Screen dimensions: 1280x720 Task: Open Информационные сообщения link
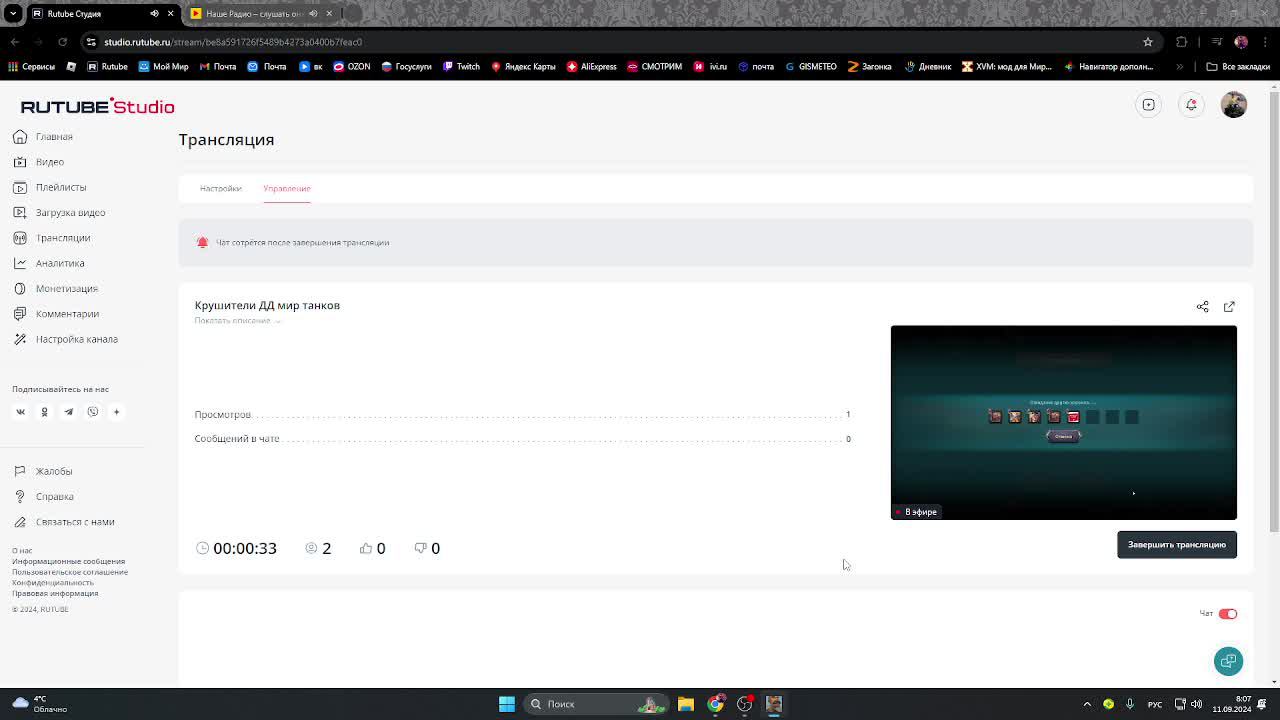(68, 562)
